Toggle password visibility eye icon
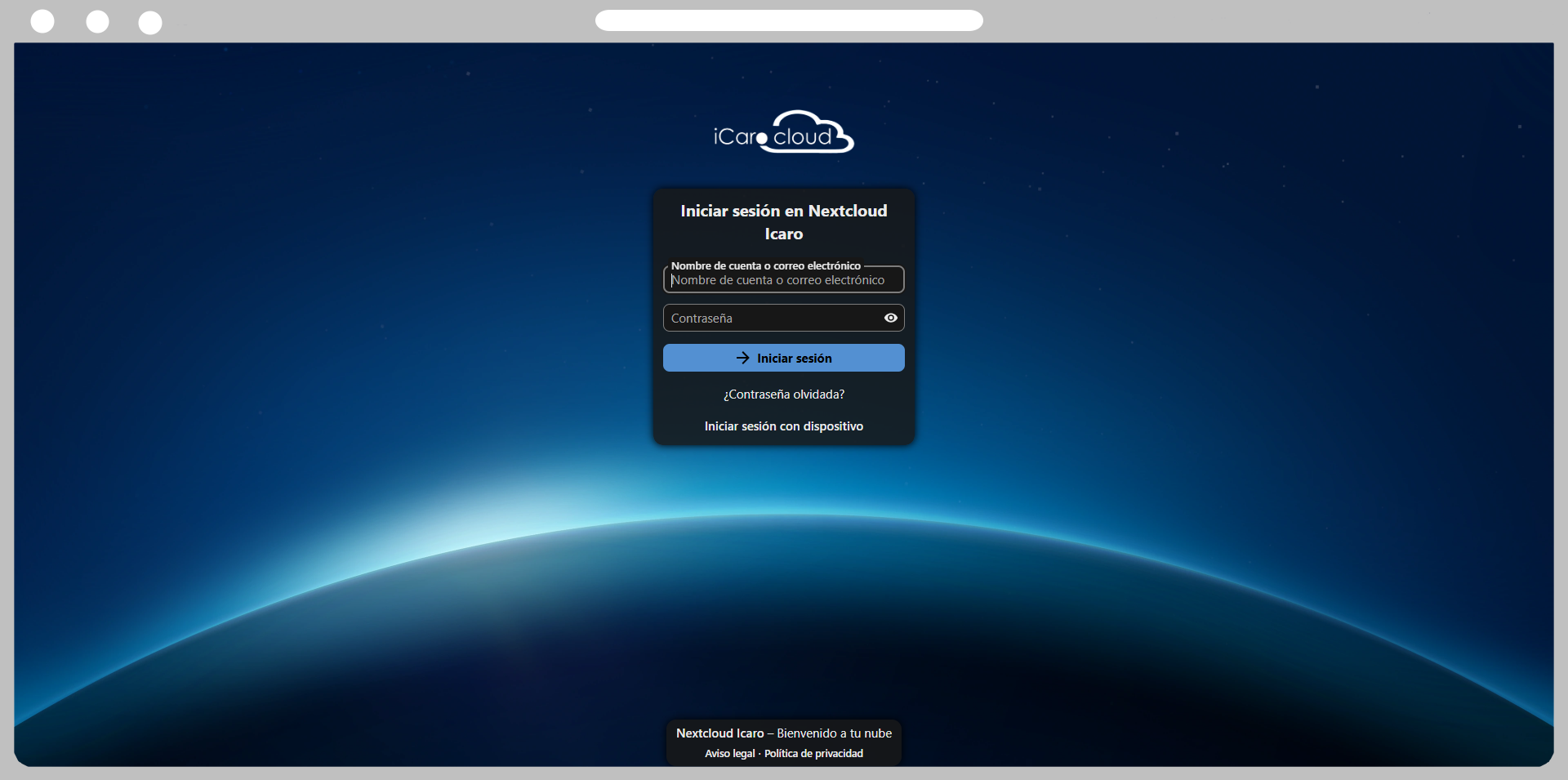 (891, 319)
